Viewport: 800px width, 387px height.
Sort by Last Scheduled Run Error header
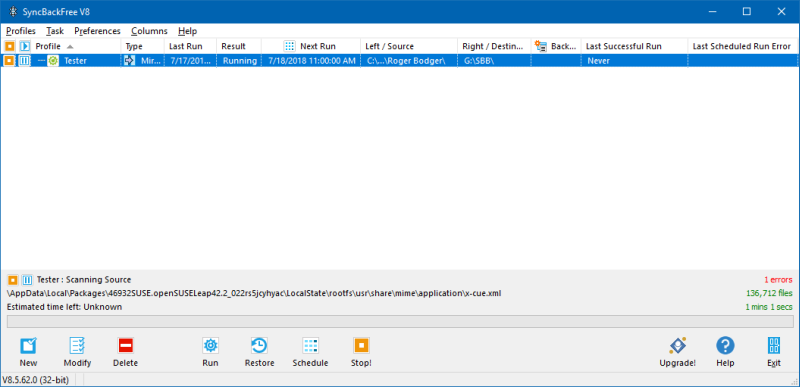(x=741, y=46)
